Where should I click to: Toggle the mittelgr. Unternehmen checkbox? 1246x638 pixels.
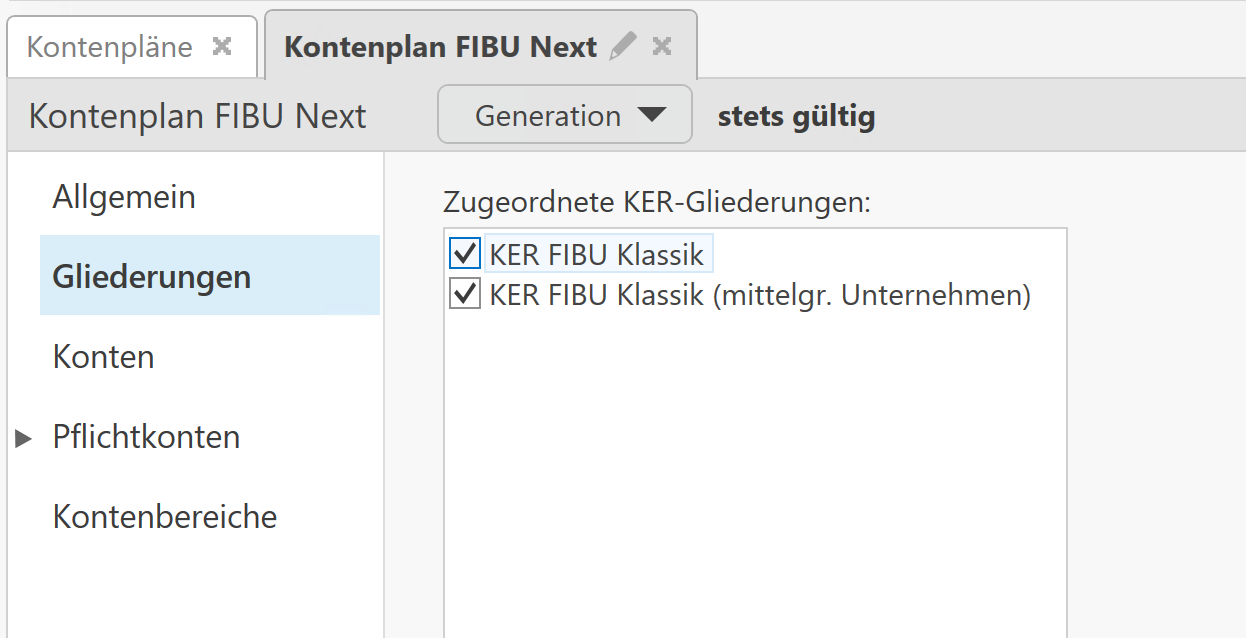point(465,294)
